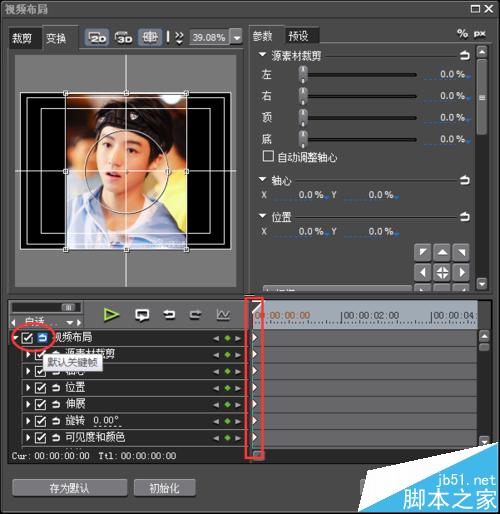Open the 39.08% zoom dropdown
The height and width of the screenshot is (514, 500).
coord(236,37)
